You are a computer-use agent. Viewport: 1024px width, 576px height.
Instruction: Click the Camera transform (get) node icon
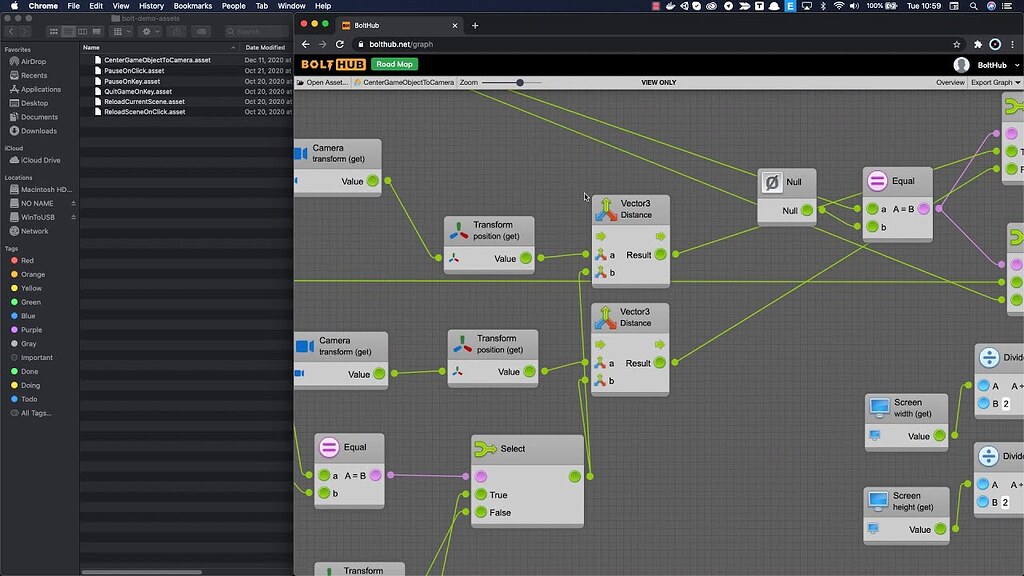coord(303,152)
